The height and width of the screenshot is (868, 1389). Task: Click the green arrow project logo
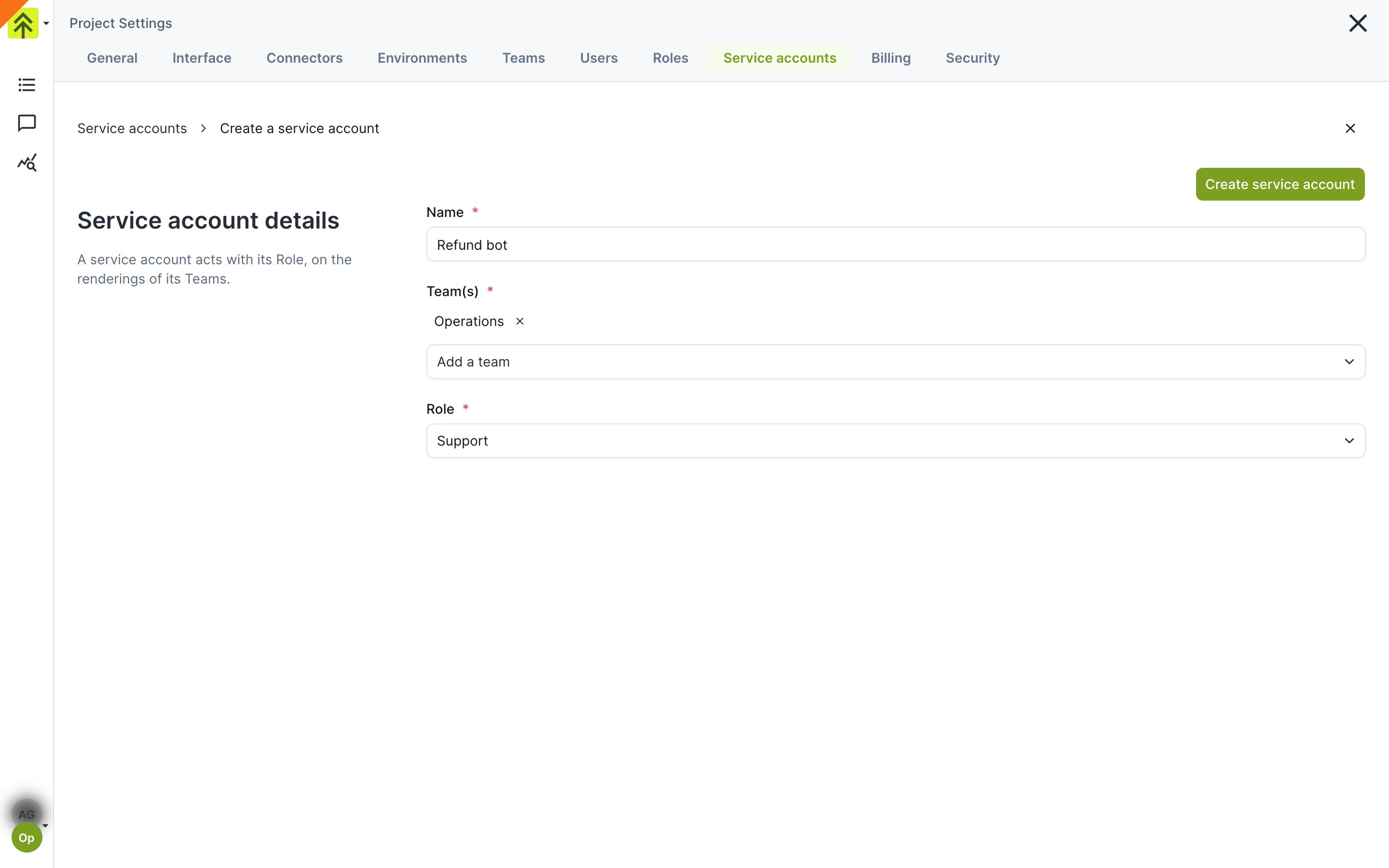coord(23,23)
